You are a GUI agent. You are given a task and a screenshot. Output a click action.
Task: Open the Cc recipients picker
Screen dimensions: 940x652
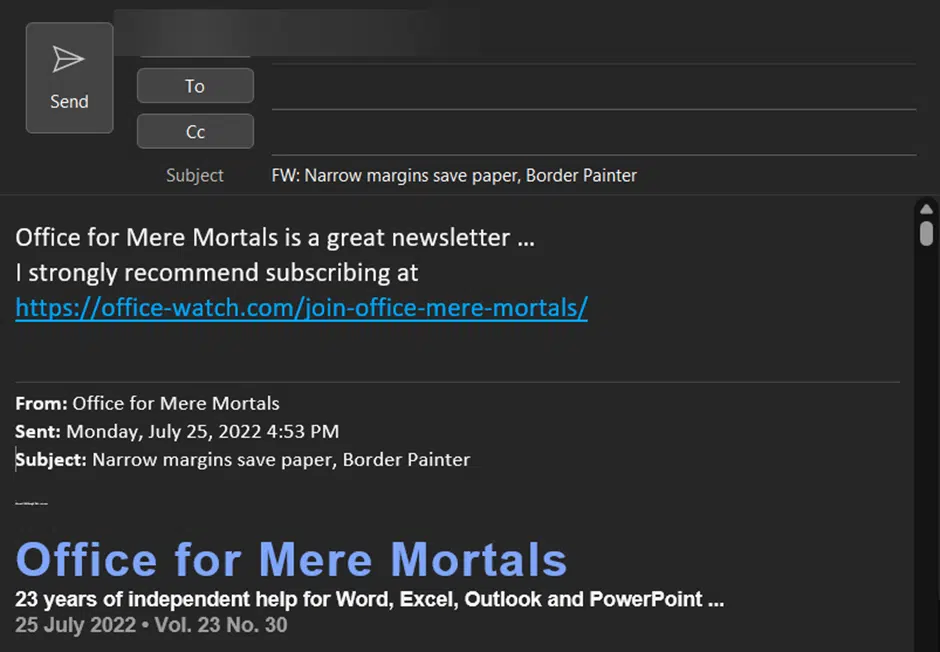(x=195, y=131)
